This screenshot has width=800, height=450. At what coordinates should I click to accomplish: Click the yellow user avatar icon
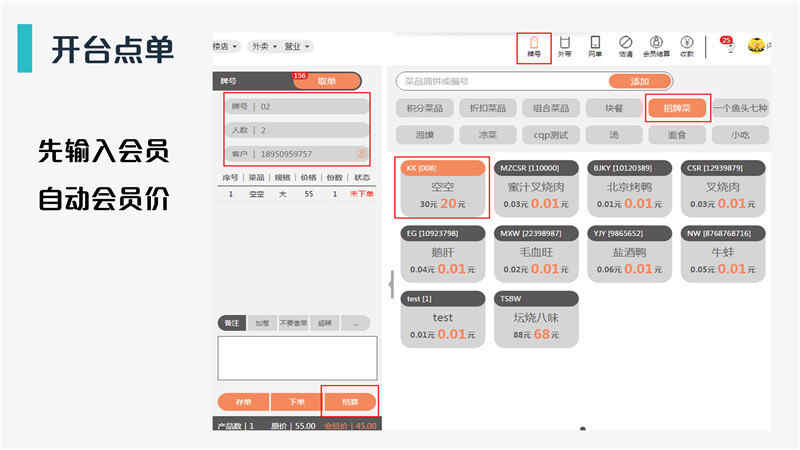pyautogui.click(x=756, y=45)
